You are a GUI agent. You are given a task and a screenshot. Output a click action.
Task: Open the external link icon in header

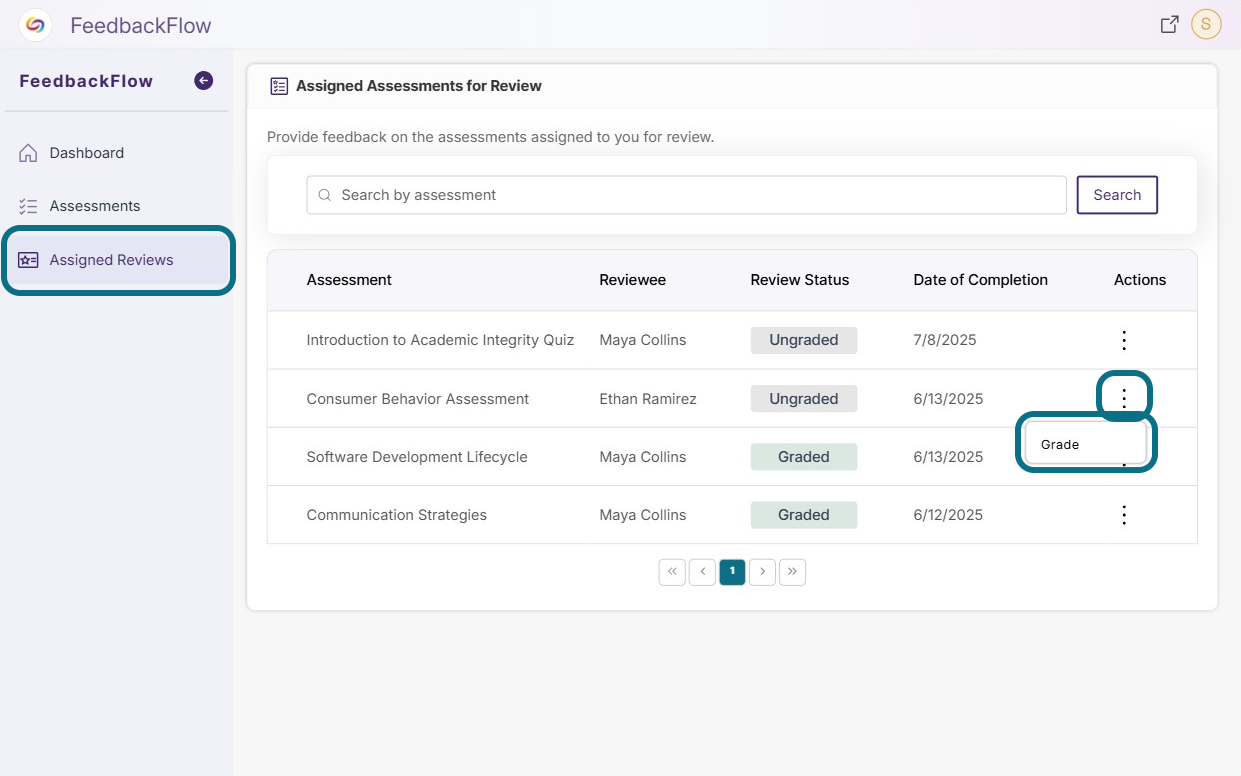1169,25
